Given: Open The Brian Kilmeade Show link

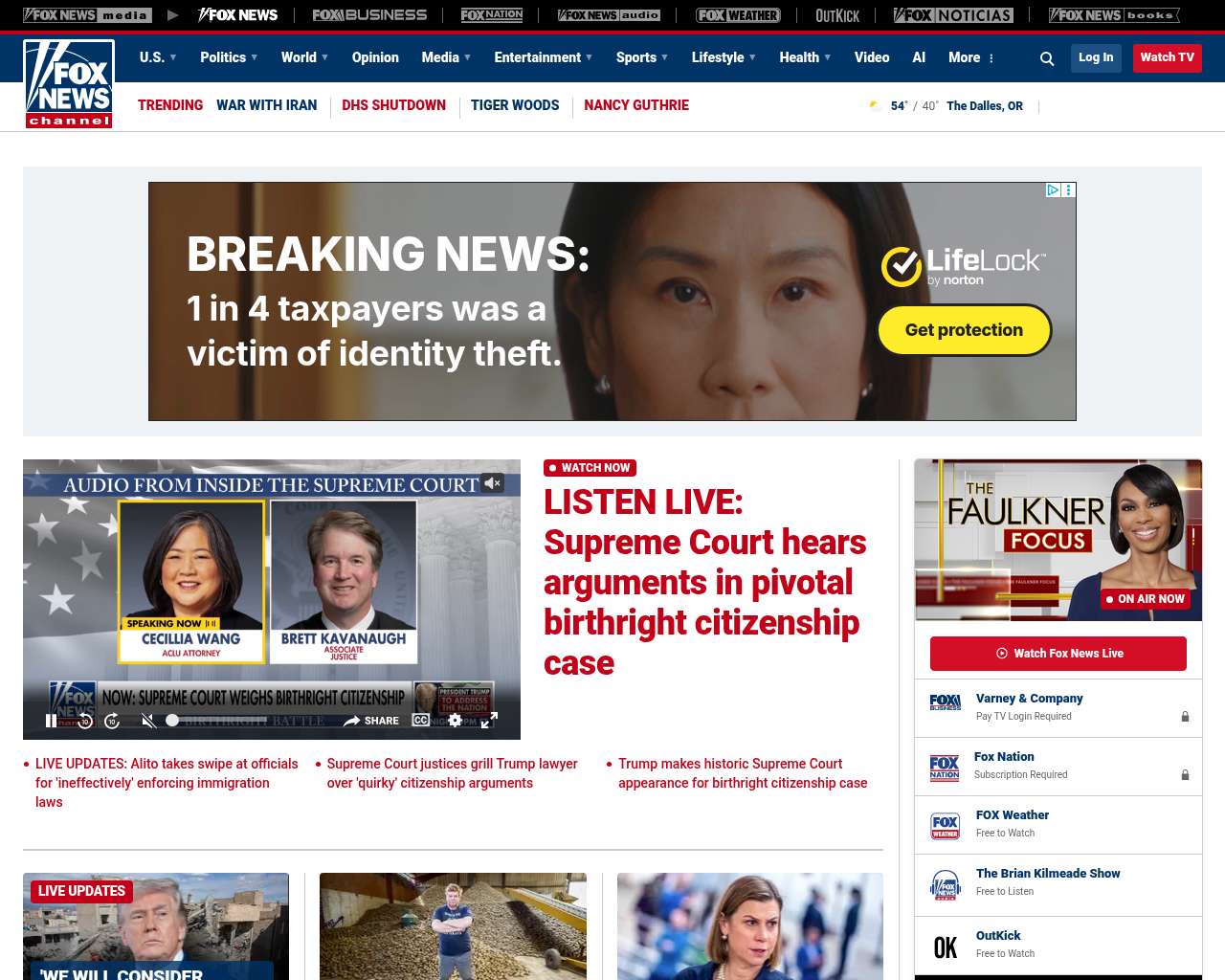Looking at the screenshot, I should click(1048, 874).
